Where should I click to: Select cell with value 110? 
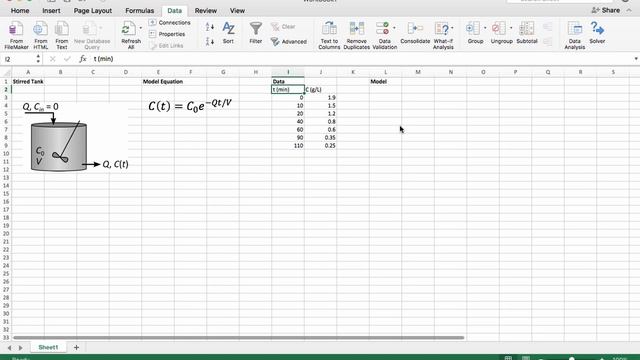click(x=288, y=146)
